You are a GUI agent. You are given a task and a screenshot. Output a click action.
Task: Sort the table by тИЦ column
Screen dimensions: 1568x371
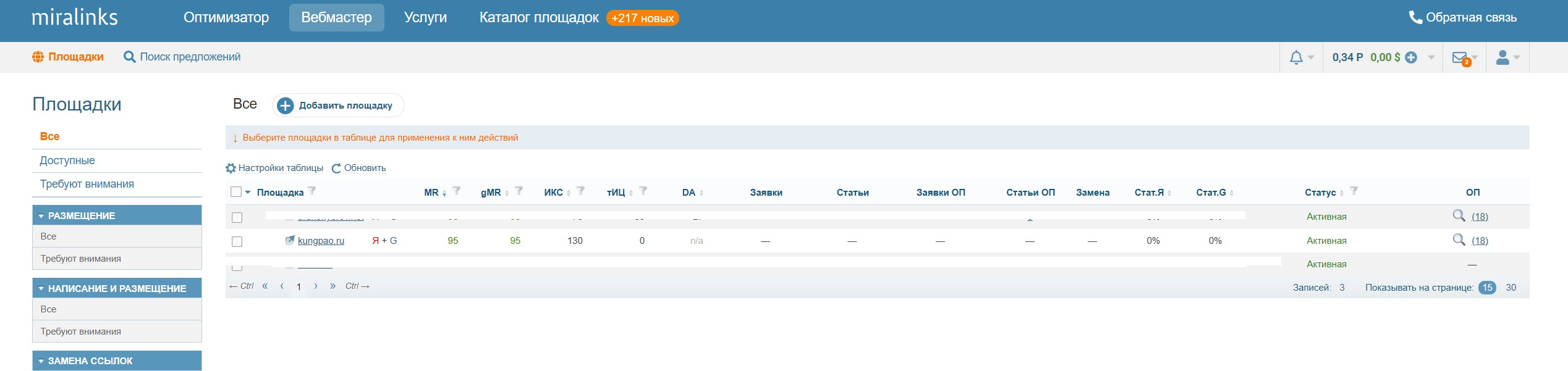[620, 193]
